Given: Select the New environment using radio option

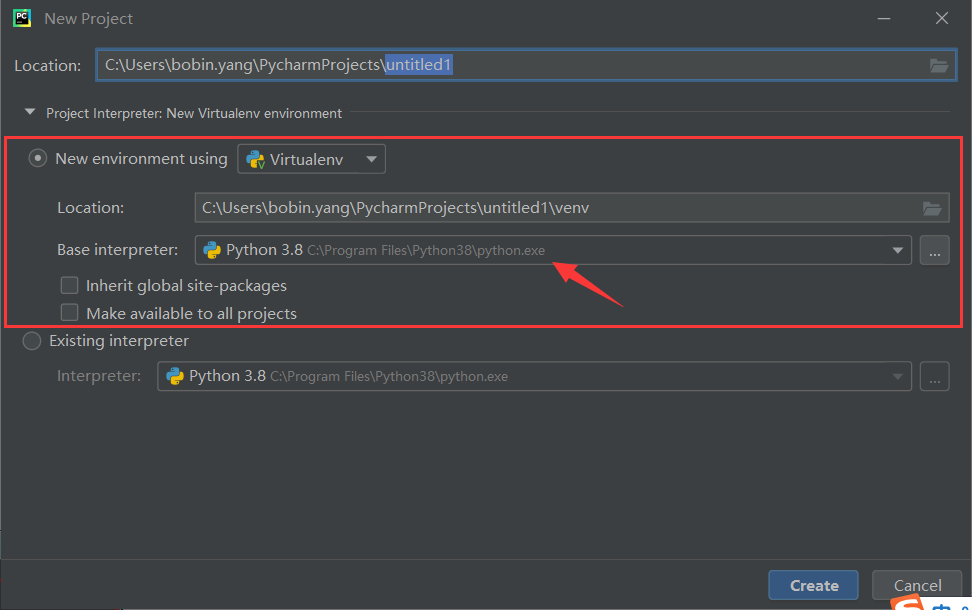Looking at the screenshot, I should click(37, 157).
